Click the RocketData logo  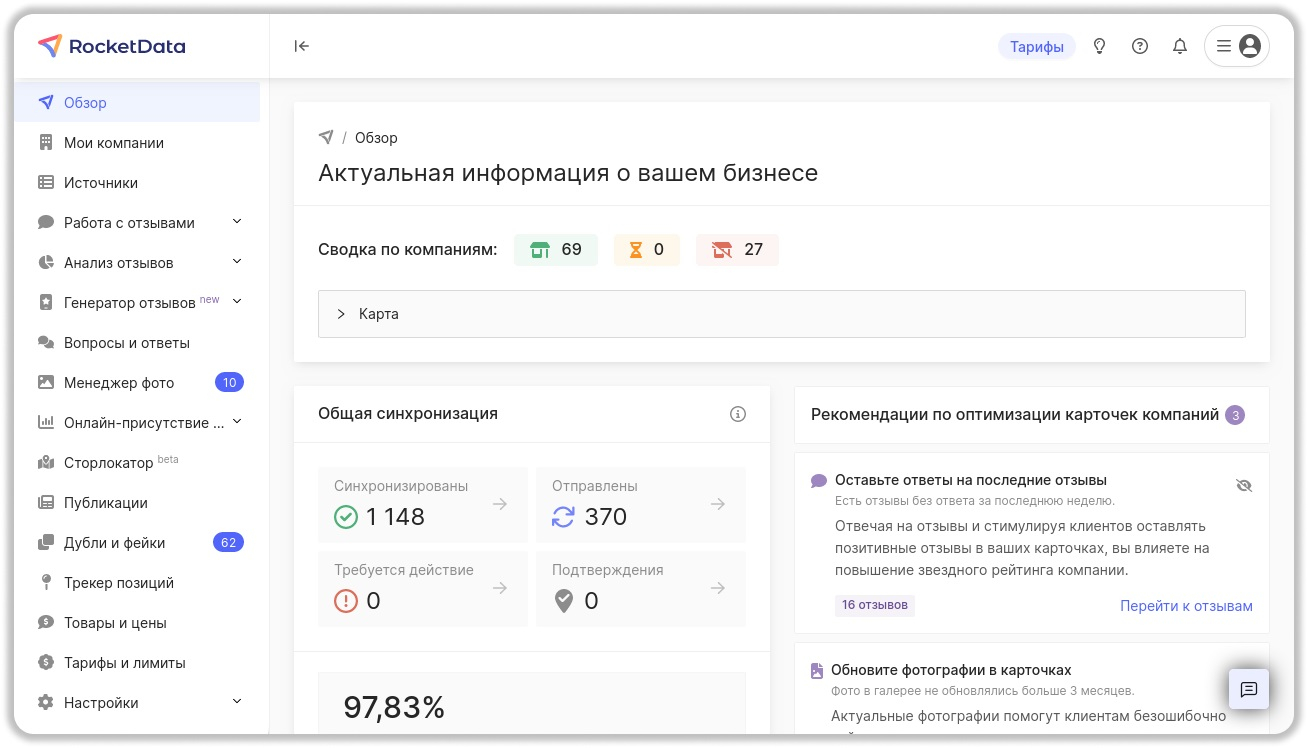[112, 46]
